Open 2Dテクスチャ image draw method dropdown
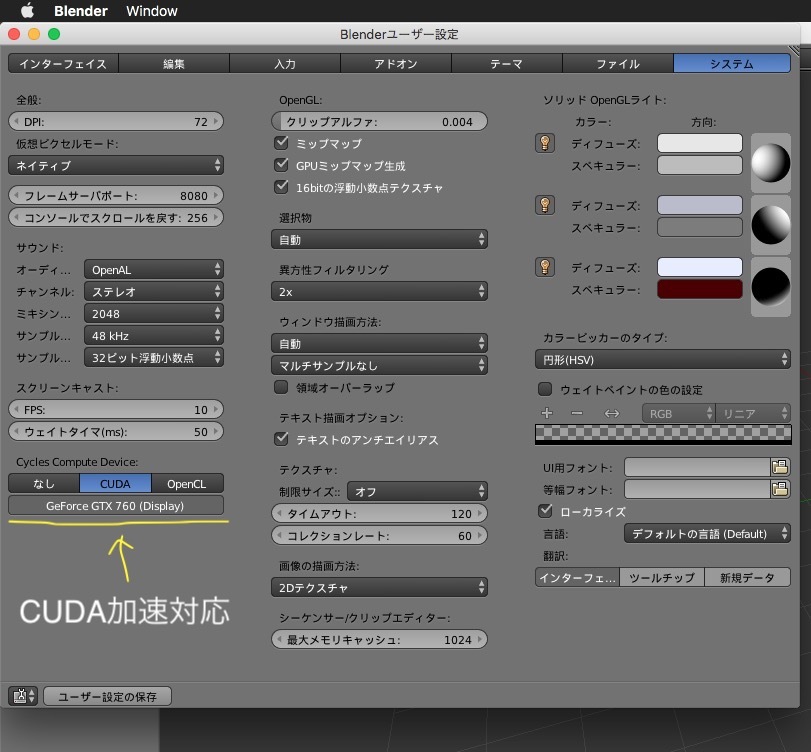The height and width of the screenshot is (752, 811). pos(379,588)
